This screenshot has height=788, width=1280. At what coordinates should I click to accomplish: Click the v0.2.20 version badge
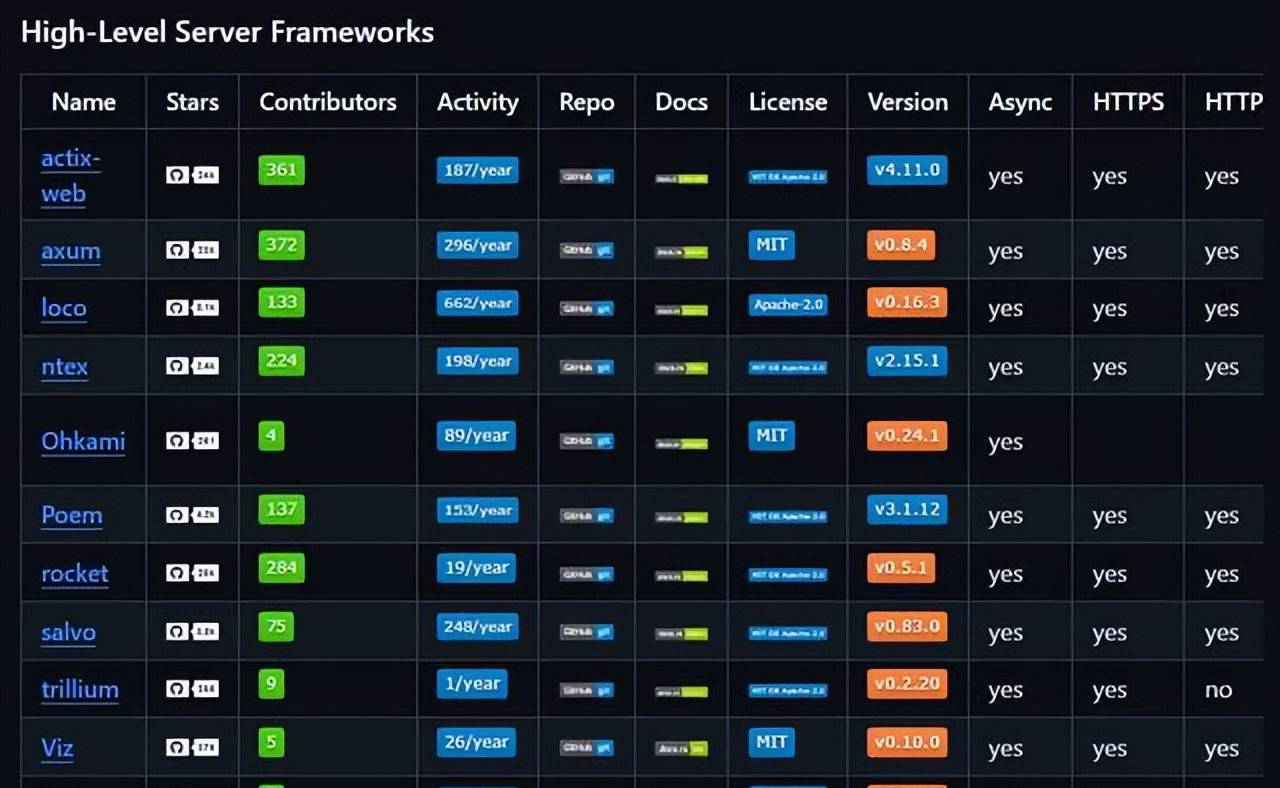[x=907, y=684]
